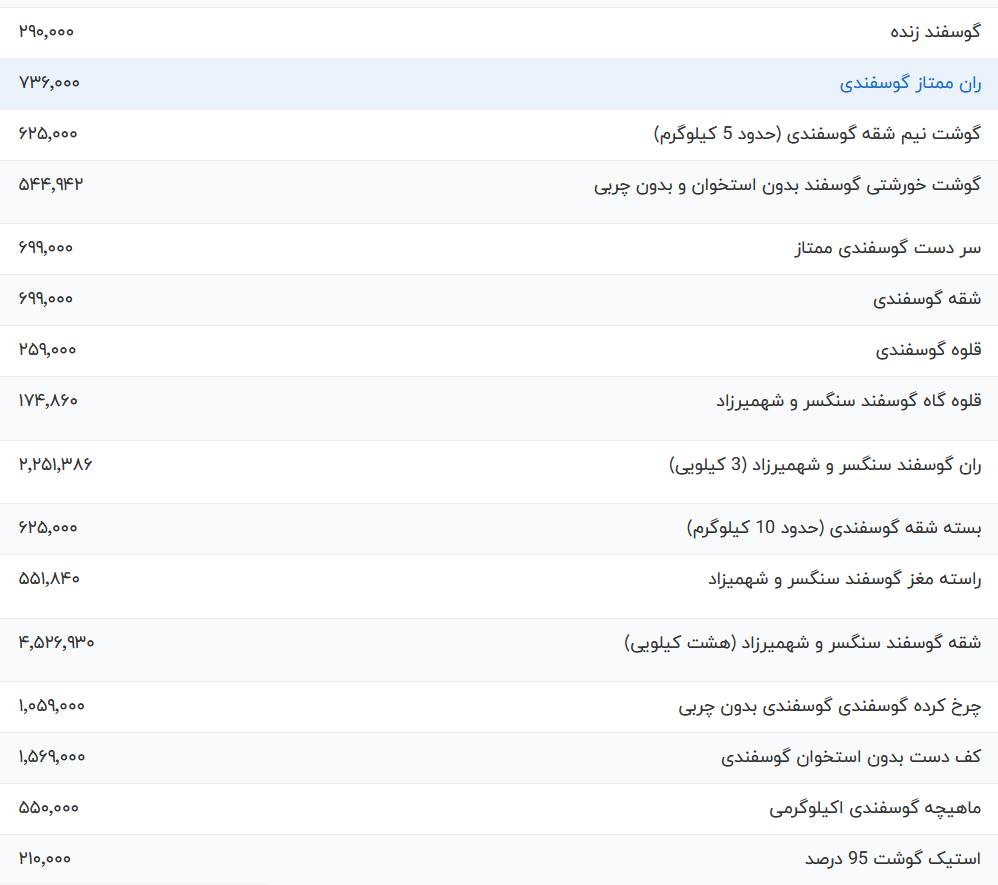The height and width of the screenshot is (885, 998).
Task: Select the price ۵۵۰,۰۰۰
Action: tap(48, 807)
